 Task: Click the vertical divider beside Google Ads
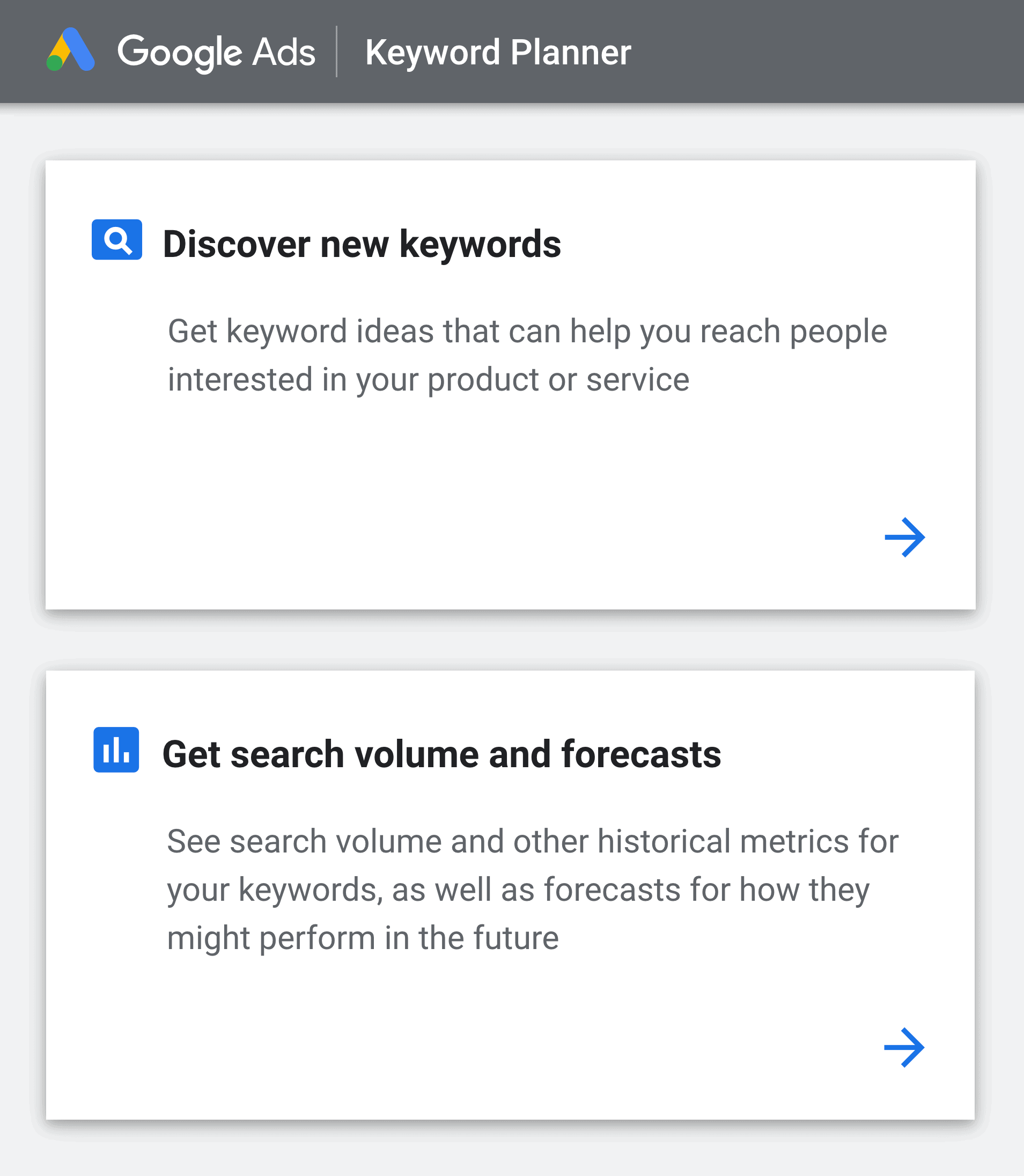point(336,52)
